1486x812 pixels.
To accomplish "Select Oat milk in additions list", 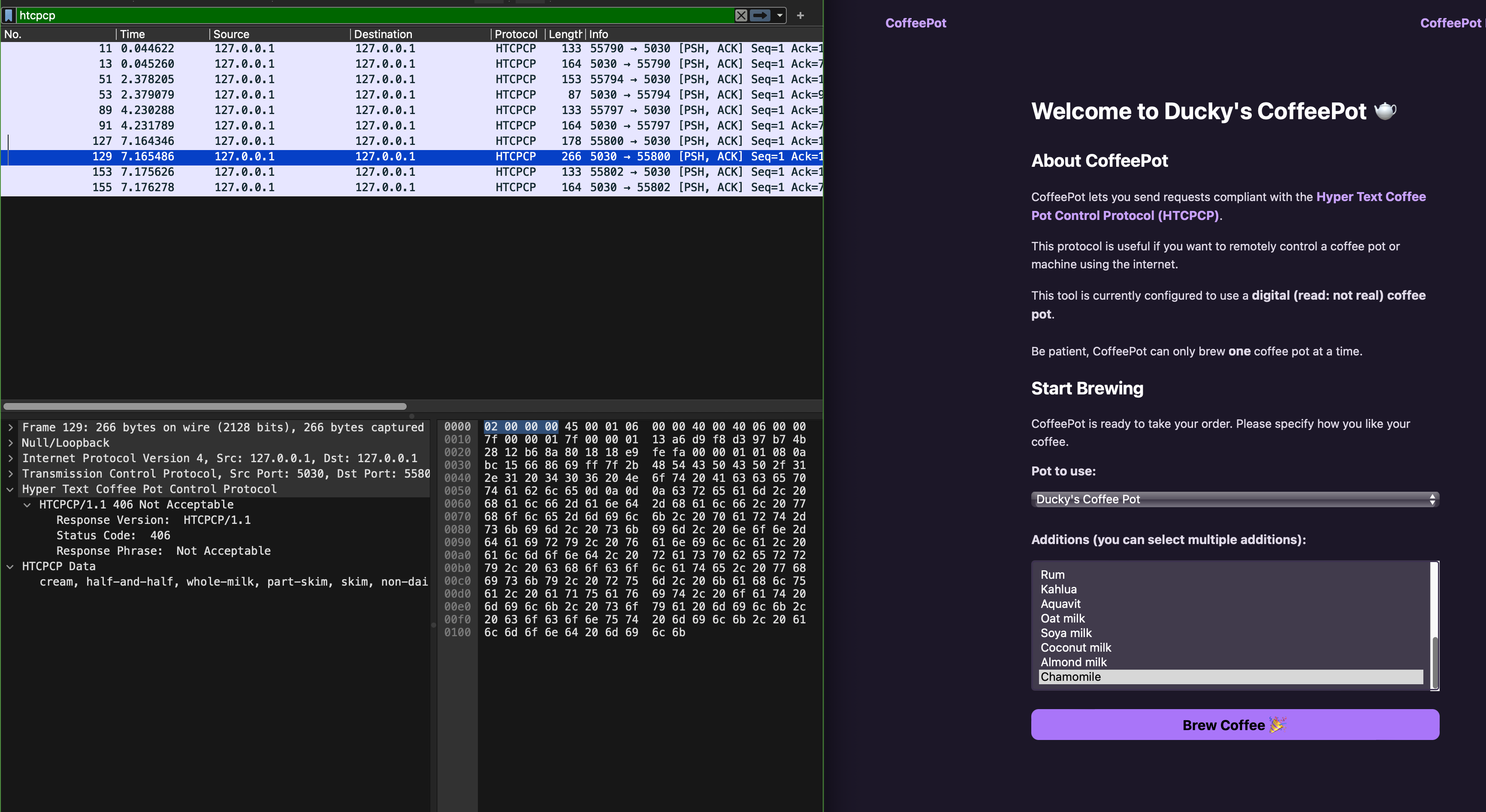I will pyautogui.click(x=1063, y=618).
